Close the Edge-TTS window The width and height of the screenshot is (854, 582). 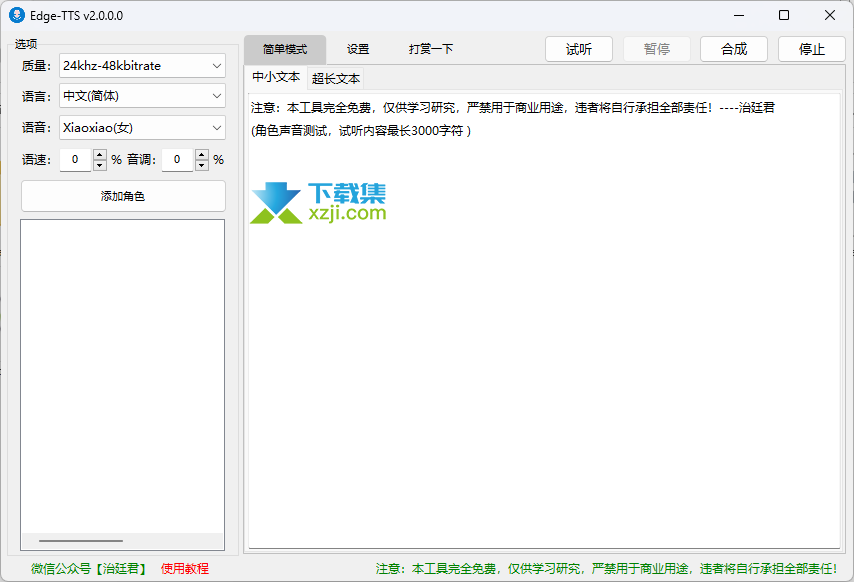(x=829, y=15)
